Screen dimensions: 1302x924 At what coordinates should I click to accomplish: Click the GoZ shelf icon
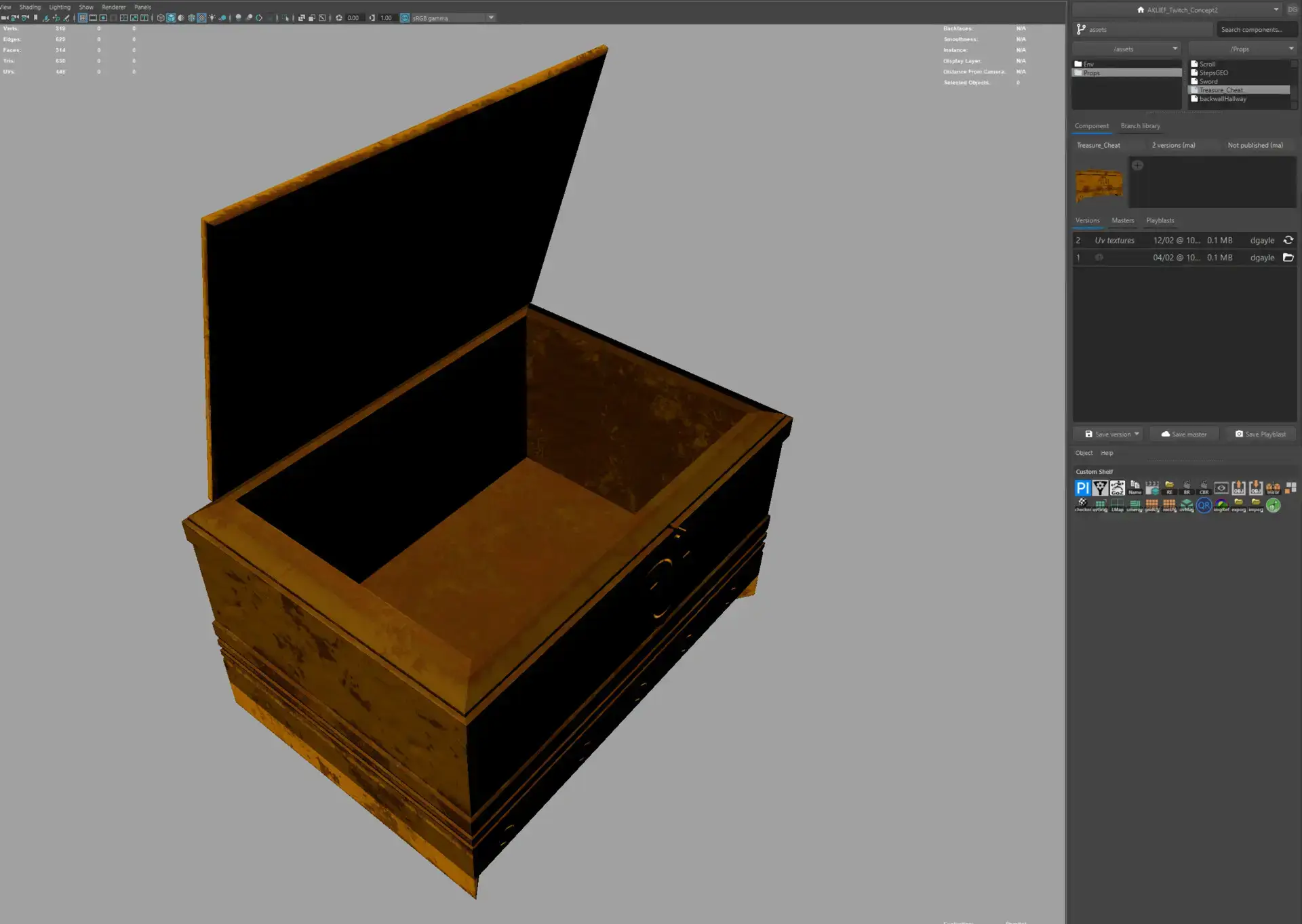[1117, 488]
